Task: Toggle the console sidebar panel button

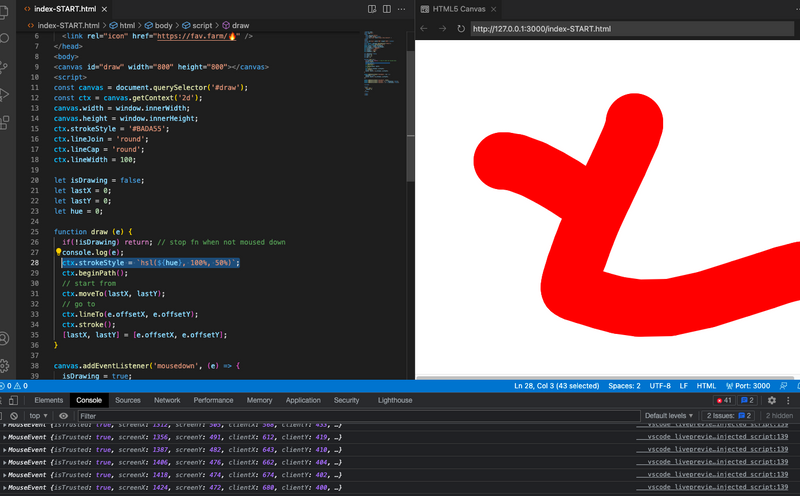Action: [3, 415]
